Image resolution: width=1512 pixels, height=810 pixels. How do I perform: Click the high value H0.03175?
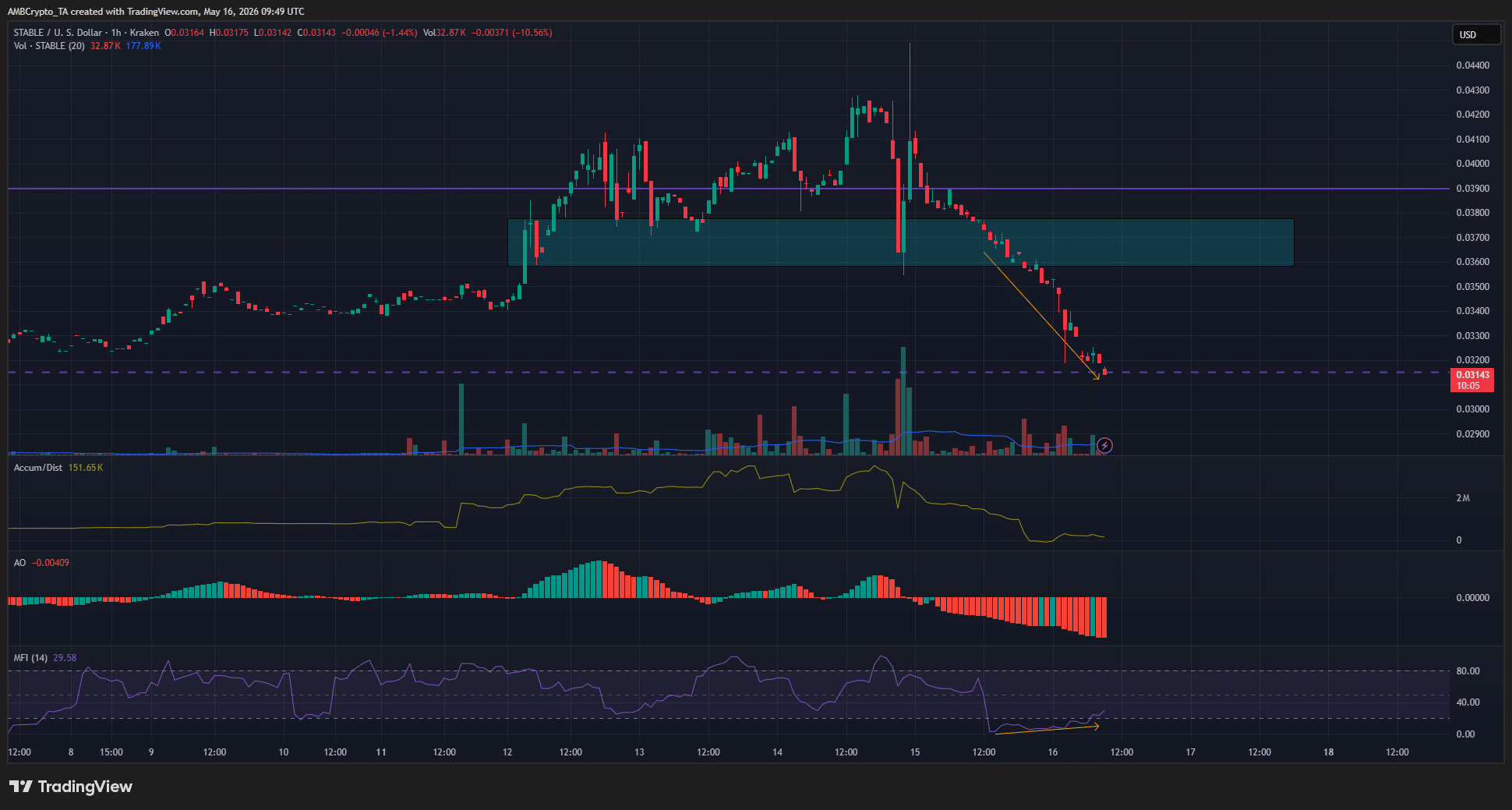(229, 33)
